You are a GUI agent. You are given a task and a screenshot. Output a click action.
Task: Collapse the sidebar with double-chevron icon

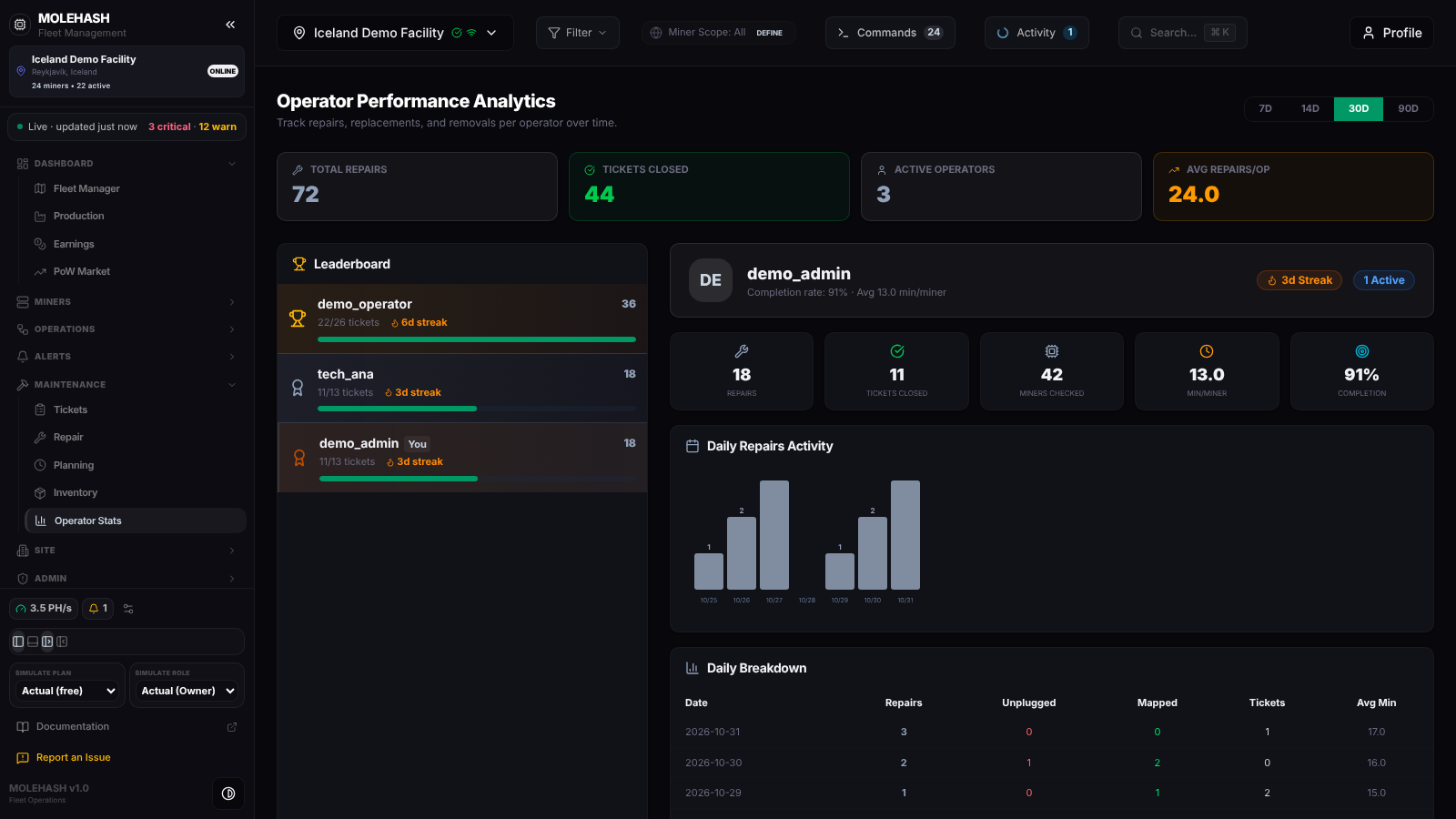230,25
